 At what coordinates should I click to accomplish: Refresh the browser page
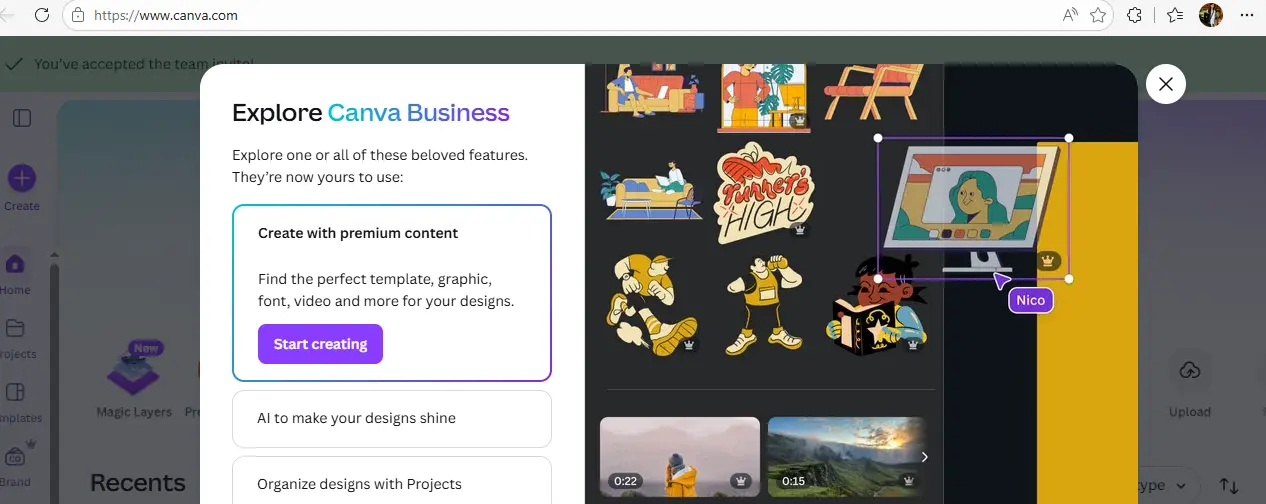tap(42, 15)
